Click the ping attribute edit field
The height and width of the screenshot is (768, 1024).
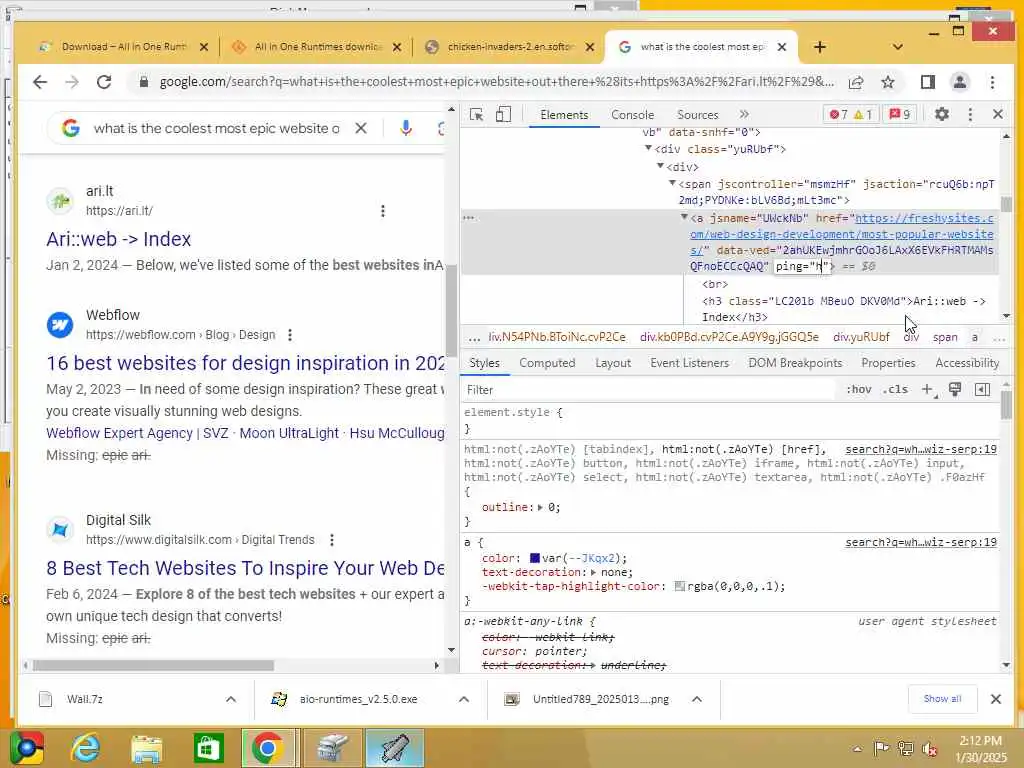pyautogui.click(x=802, y=266)
